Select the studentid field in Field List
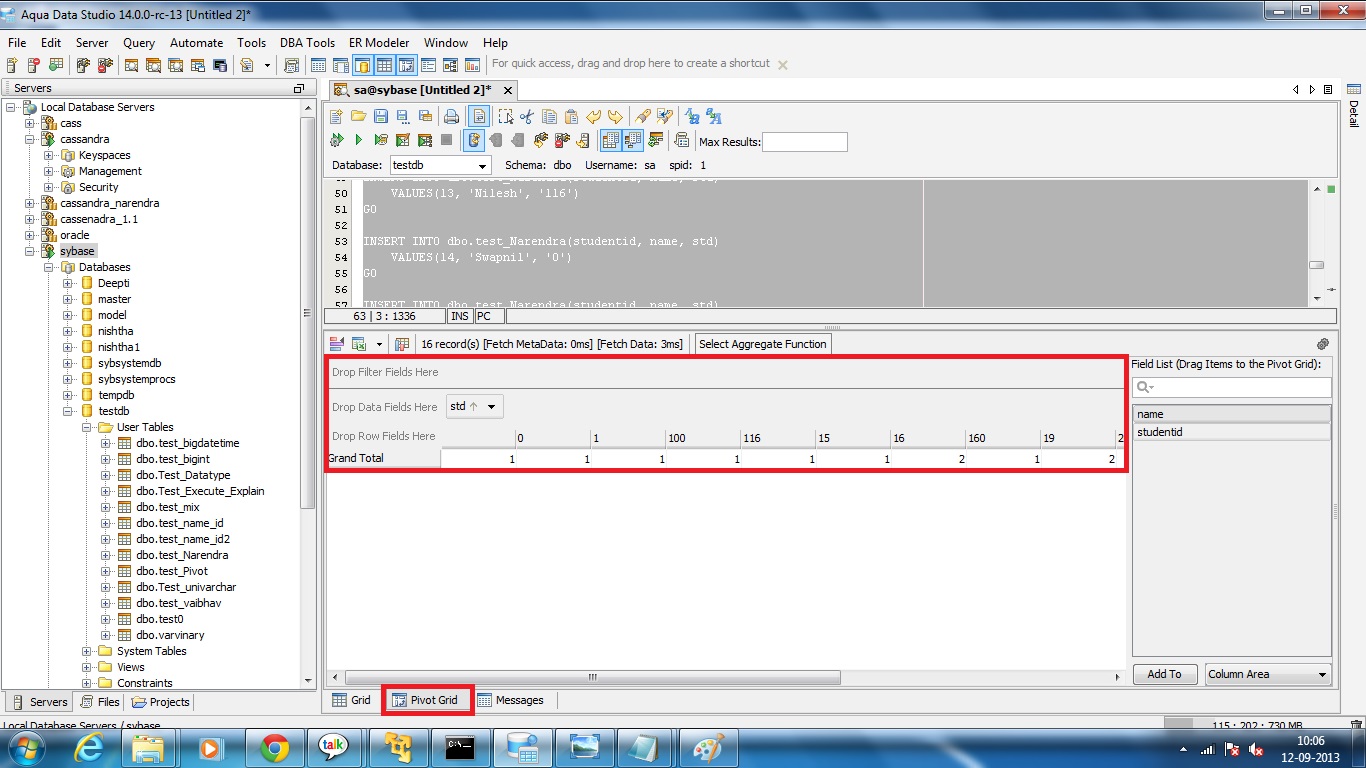The image size is (1366, 768). (x=1232, y=432)
